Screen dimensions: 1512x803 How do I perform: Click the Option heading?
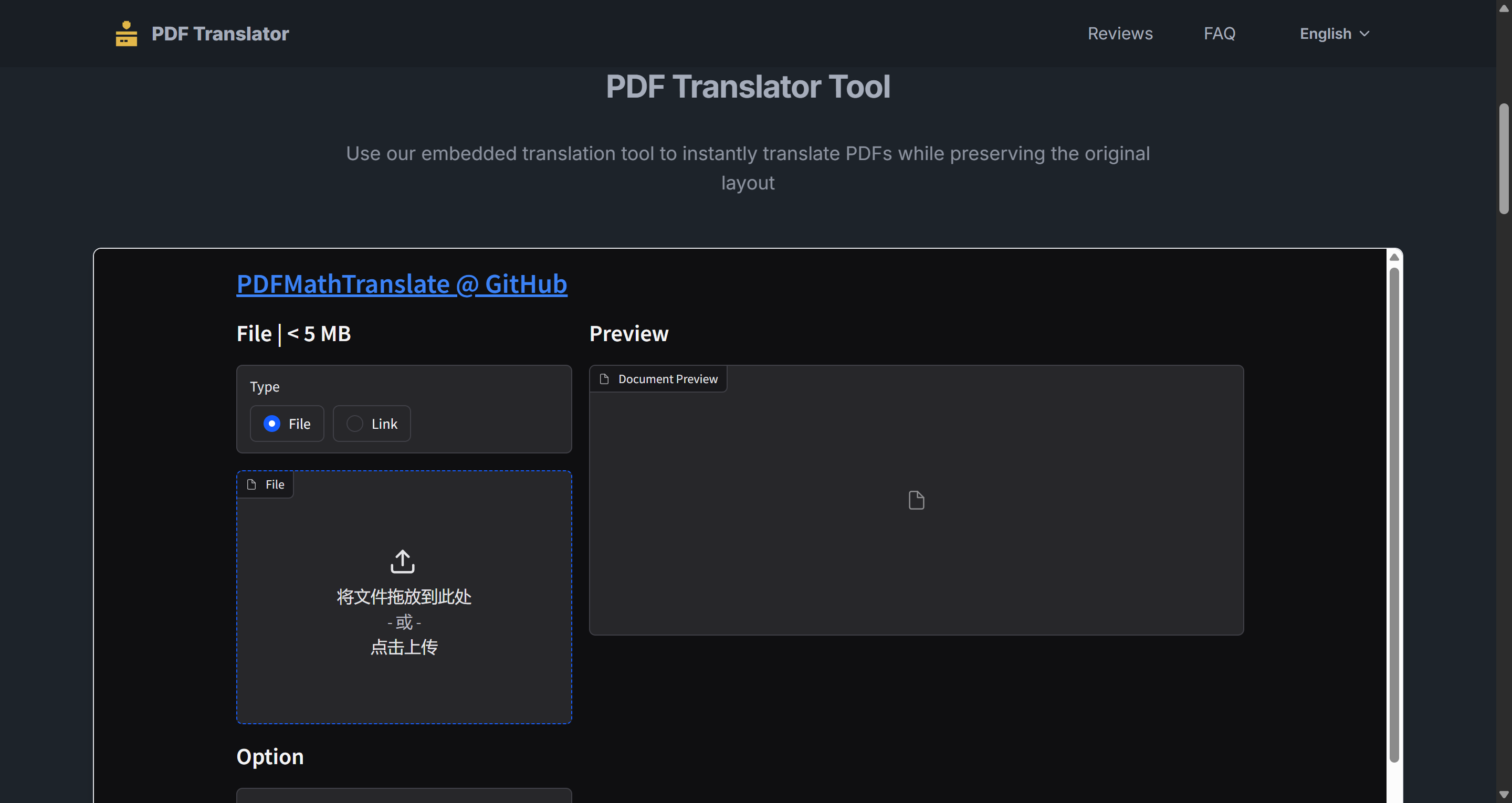click(x=270, y=757)
